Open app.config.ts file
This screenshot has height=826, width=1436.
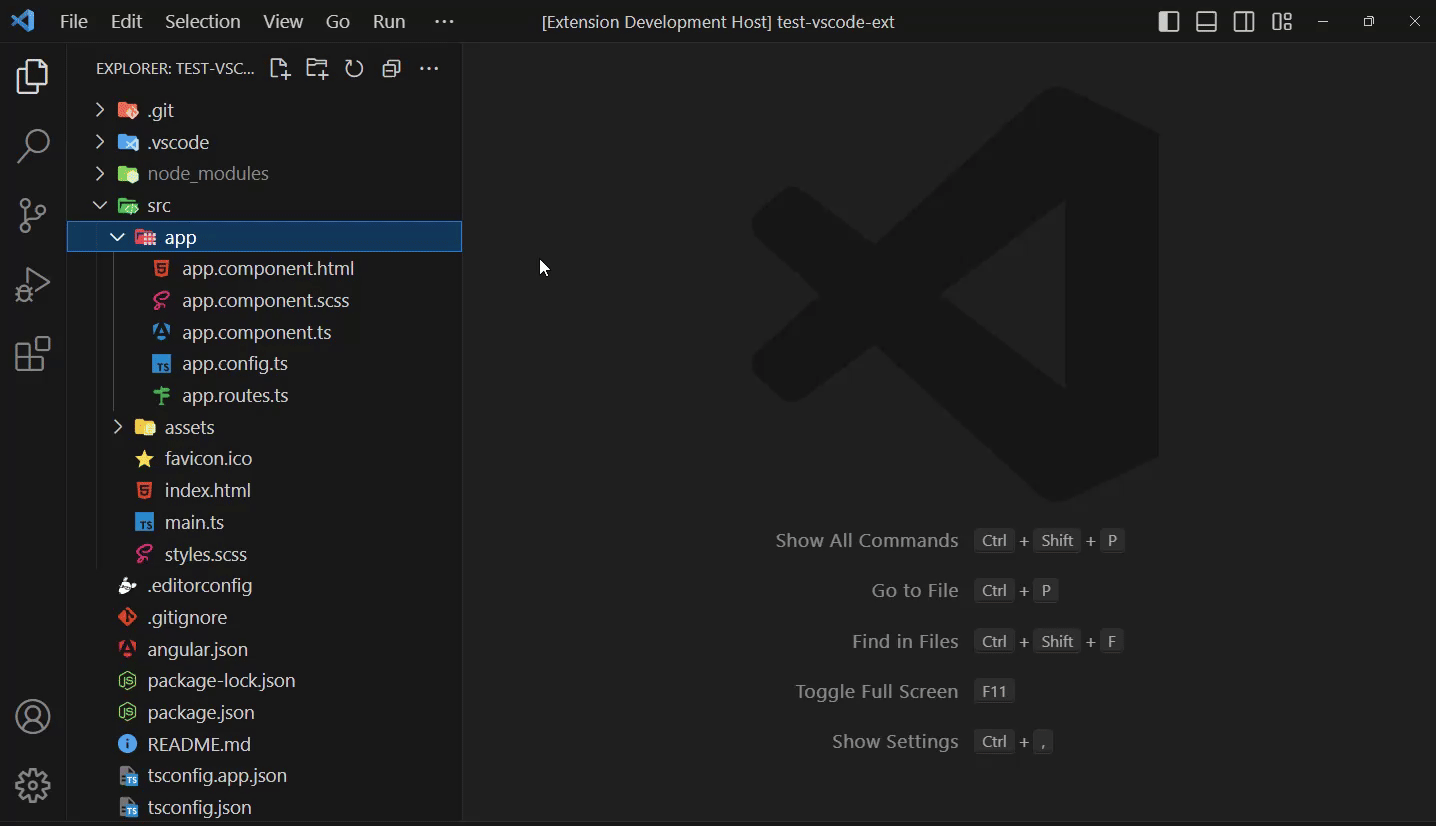click(x=264, y=363)
